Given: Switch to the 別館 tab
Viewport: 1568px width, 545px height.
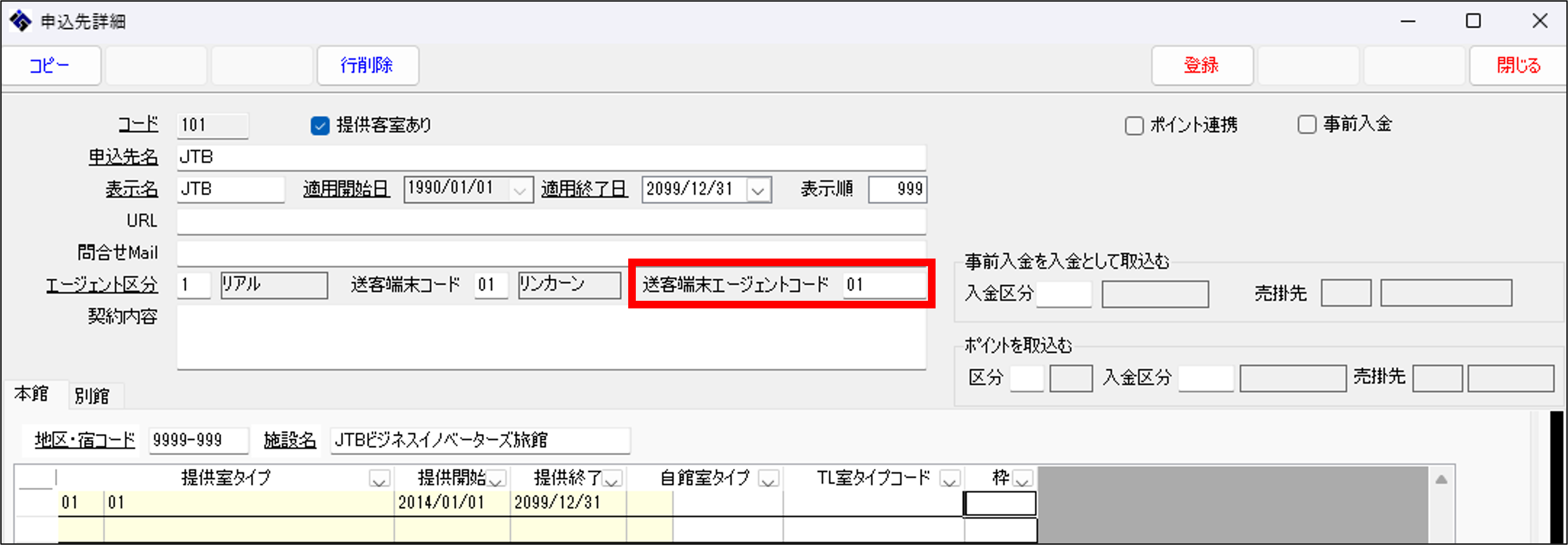Looking at the screenshot, I should 92,396.
